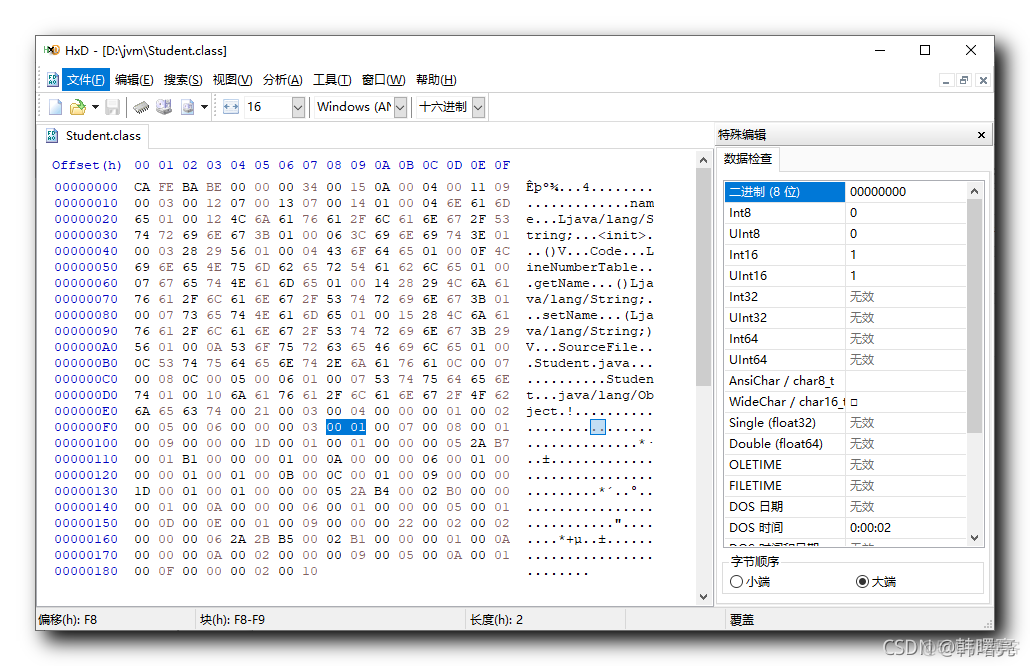This screenshot has width=1030, height=666.
Task: Click decoded text 'ineNumberTable..'
Action: pos(589,267)
